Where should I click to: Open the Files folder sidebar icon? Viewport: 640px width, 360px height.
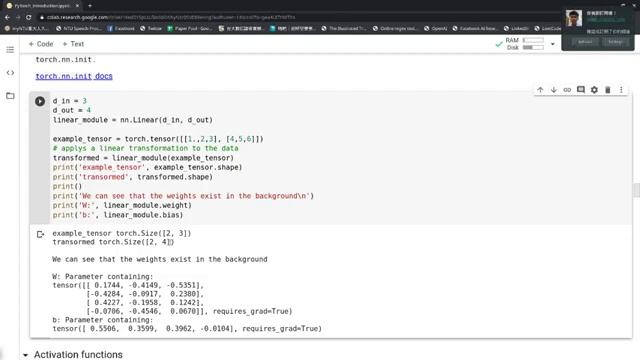pyautogui.click(x=10, y=96)
